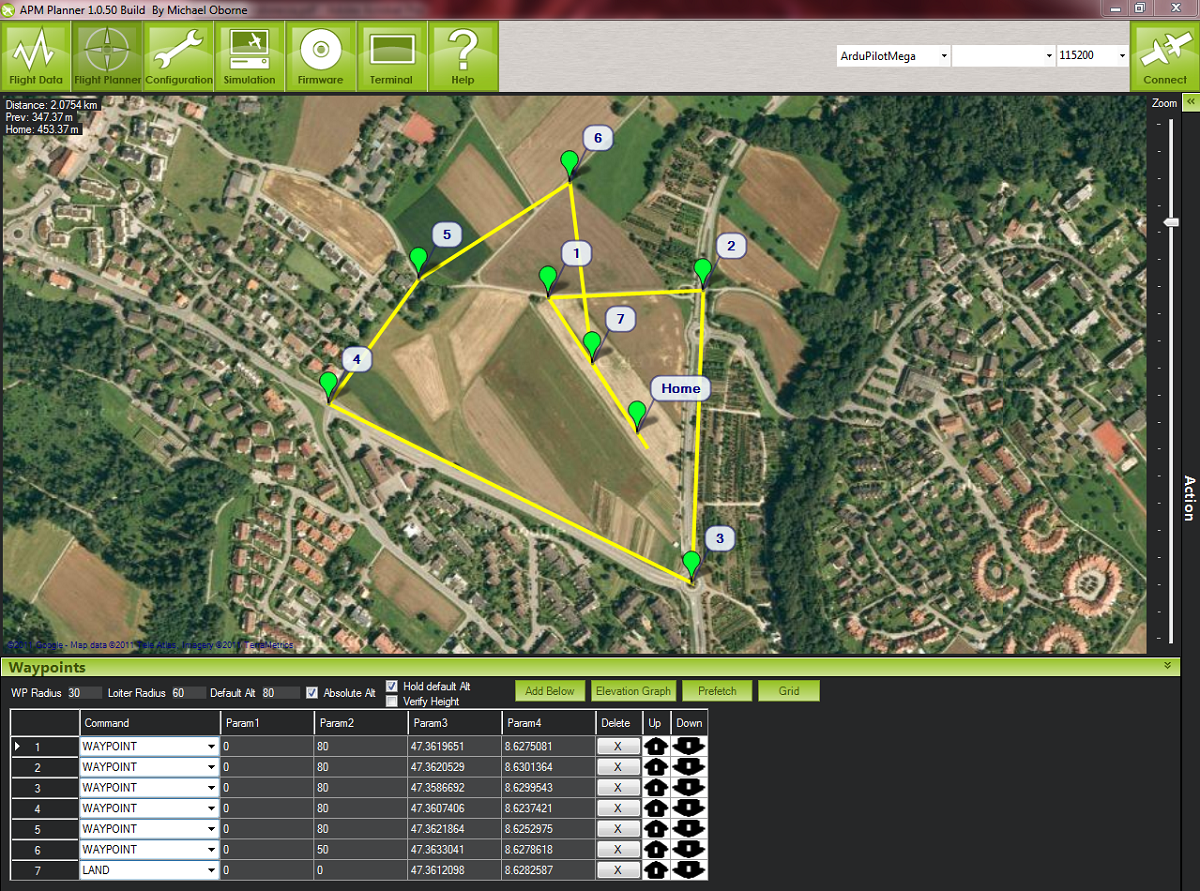Open the LAND command dropdown in row 7
This screenshot has height=891, width=1200.
(x=211, y=870)
